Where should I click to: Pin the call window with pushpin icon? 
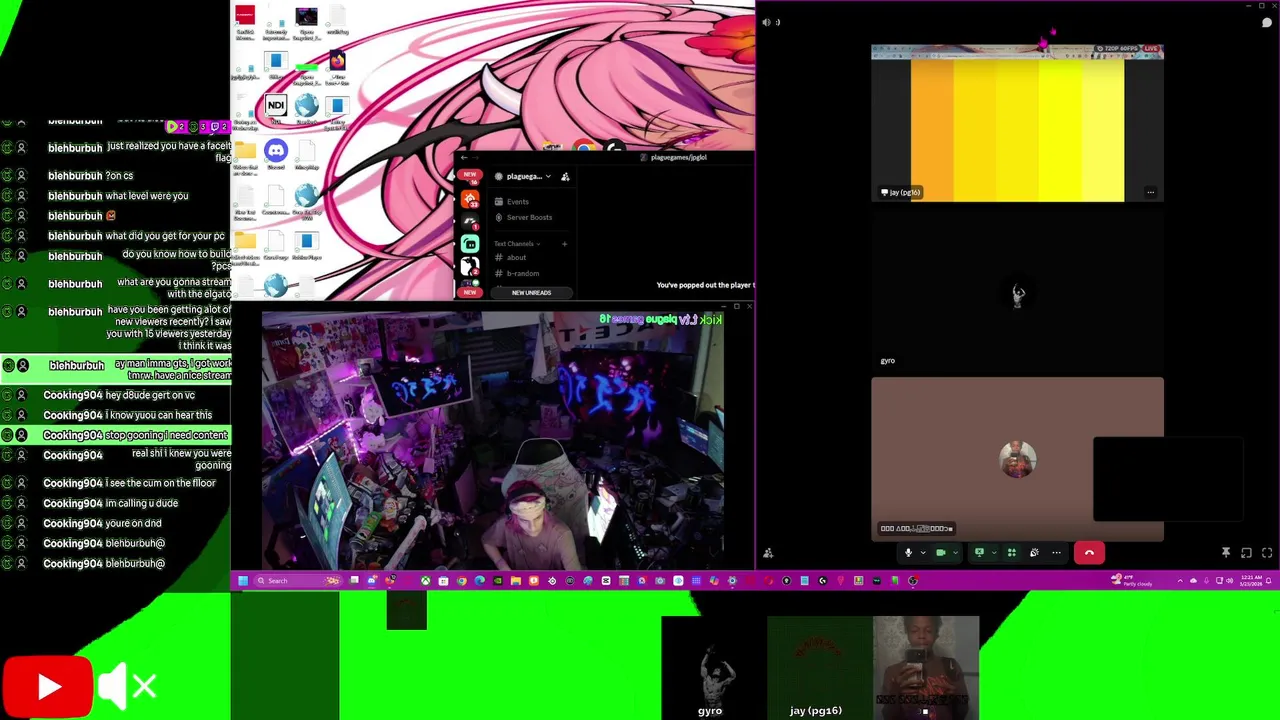tap(1226, 552)
